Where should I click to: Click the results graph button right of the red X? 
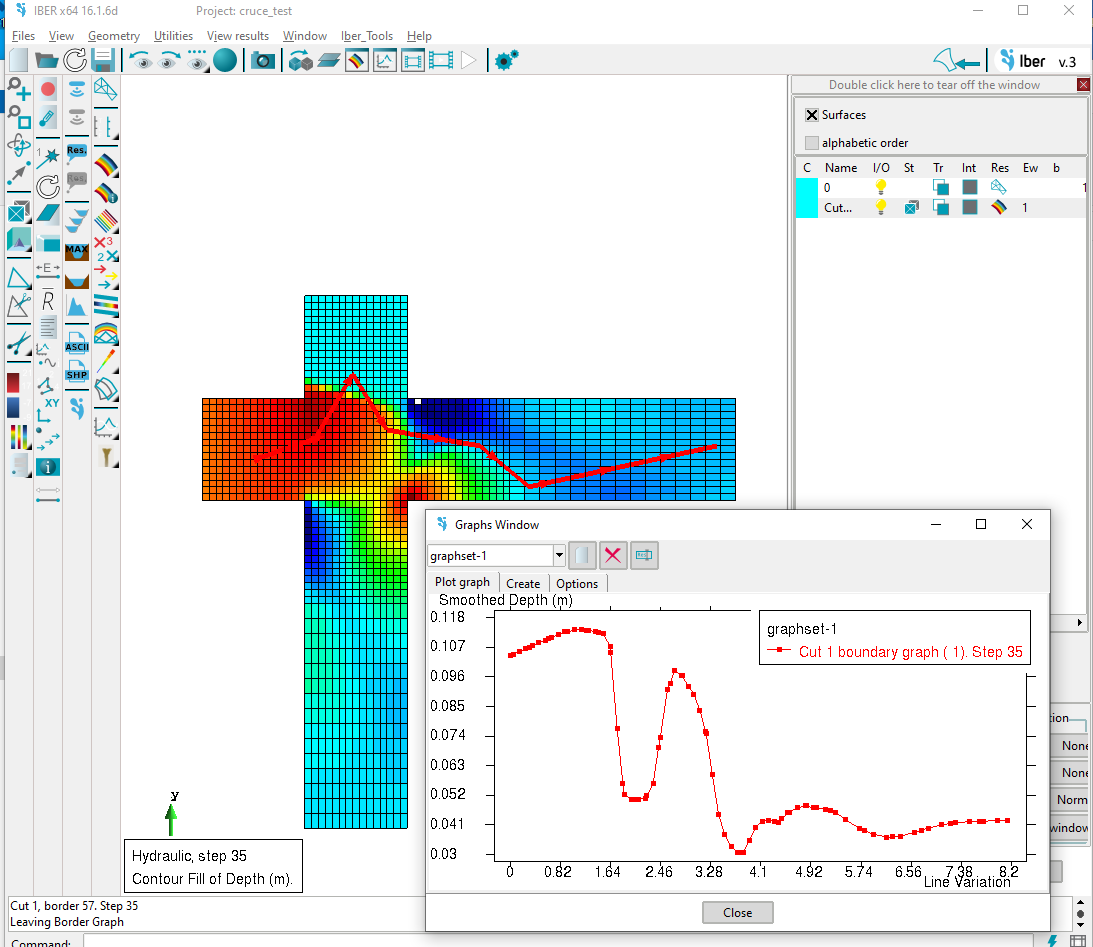644,555
